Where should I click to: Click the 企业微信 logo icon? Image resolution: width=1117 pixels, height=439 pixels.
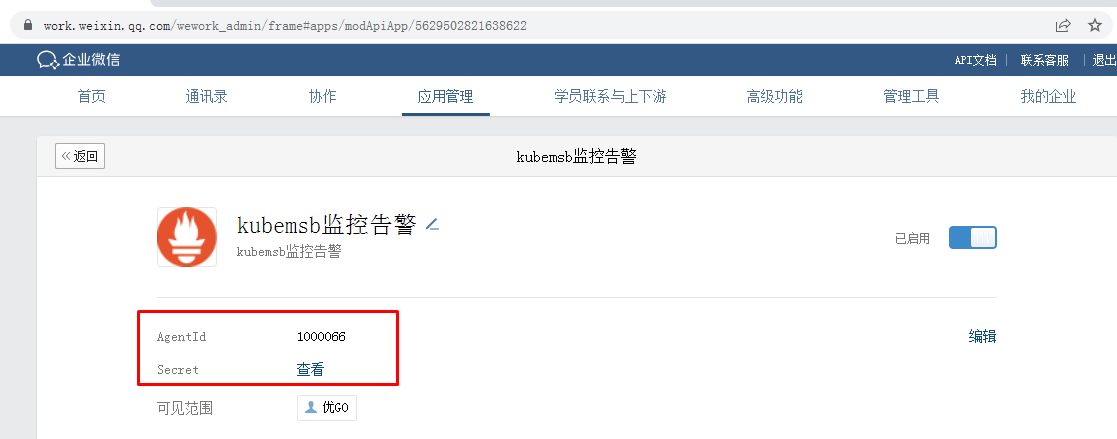point(48,60)
